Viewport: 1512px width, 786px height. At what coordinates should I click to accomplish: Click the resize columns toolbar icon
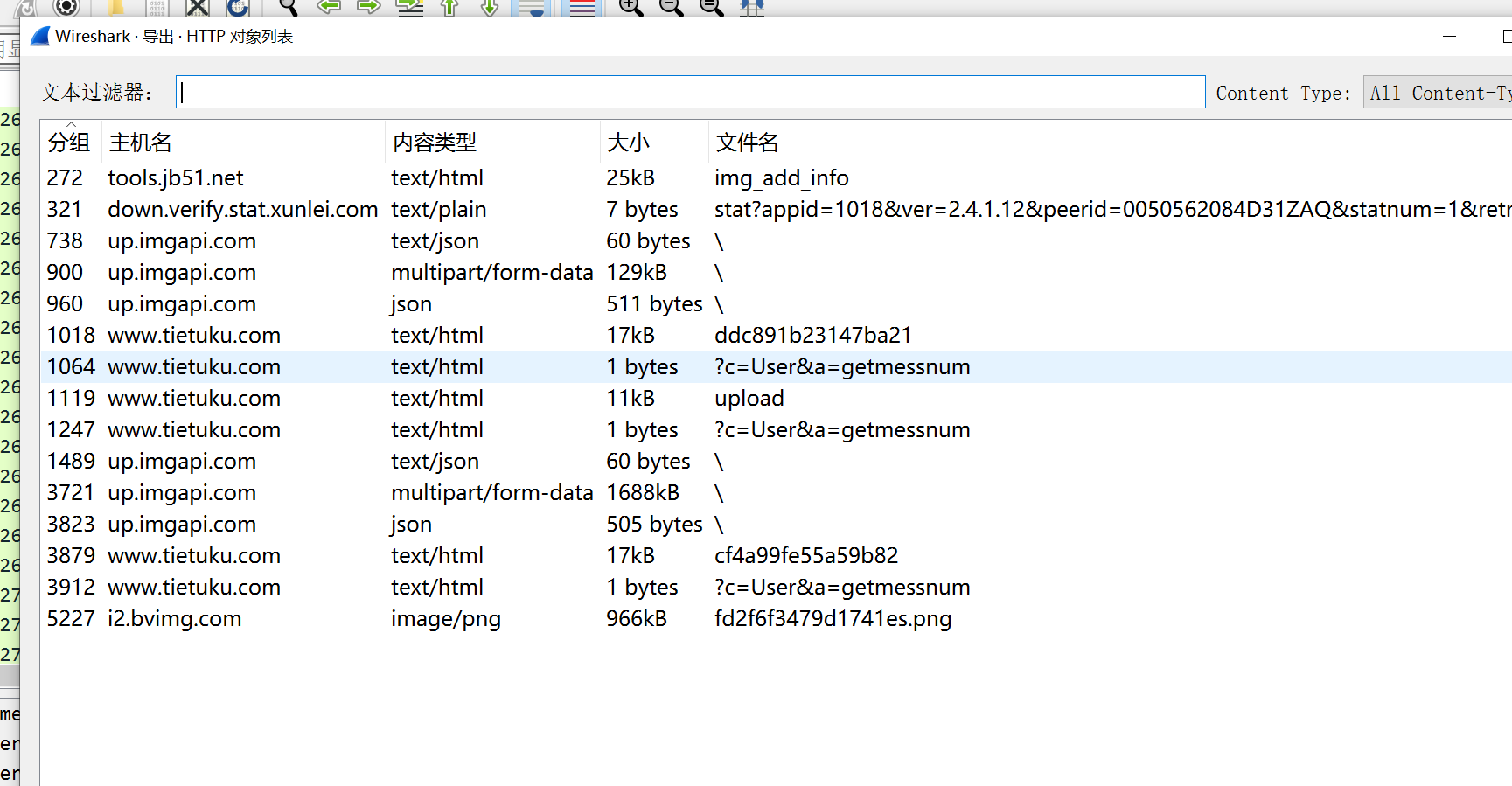tap(752, 7)
